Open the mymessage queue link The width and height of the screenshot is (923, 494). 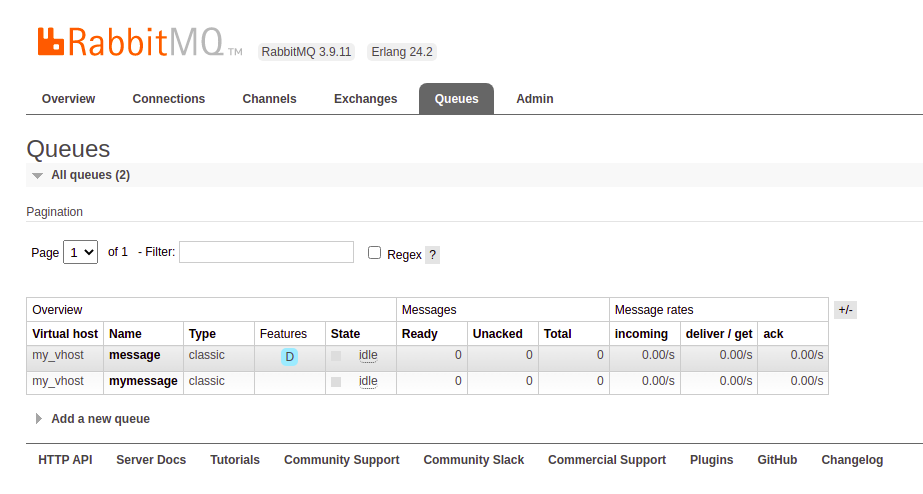143,381
